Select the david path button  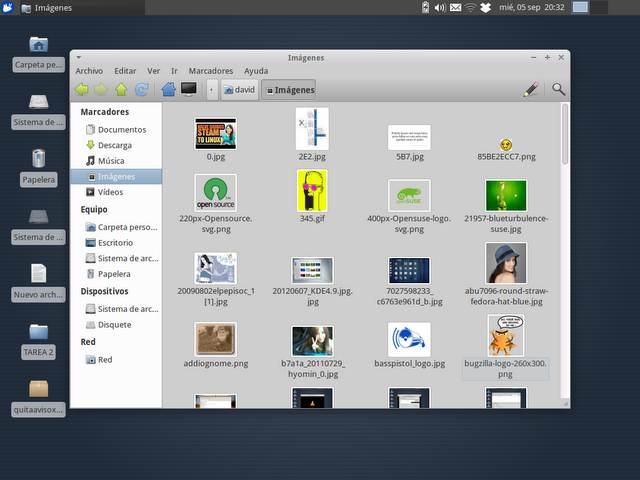tap(240, 89)
